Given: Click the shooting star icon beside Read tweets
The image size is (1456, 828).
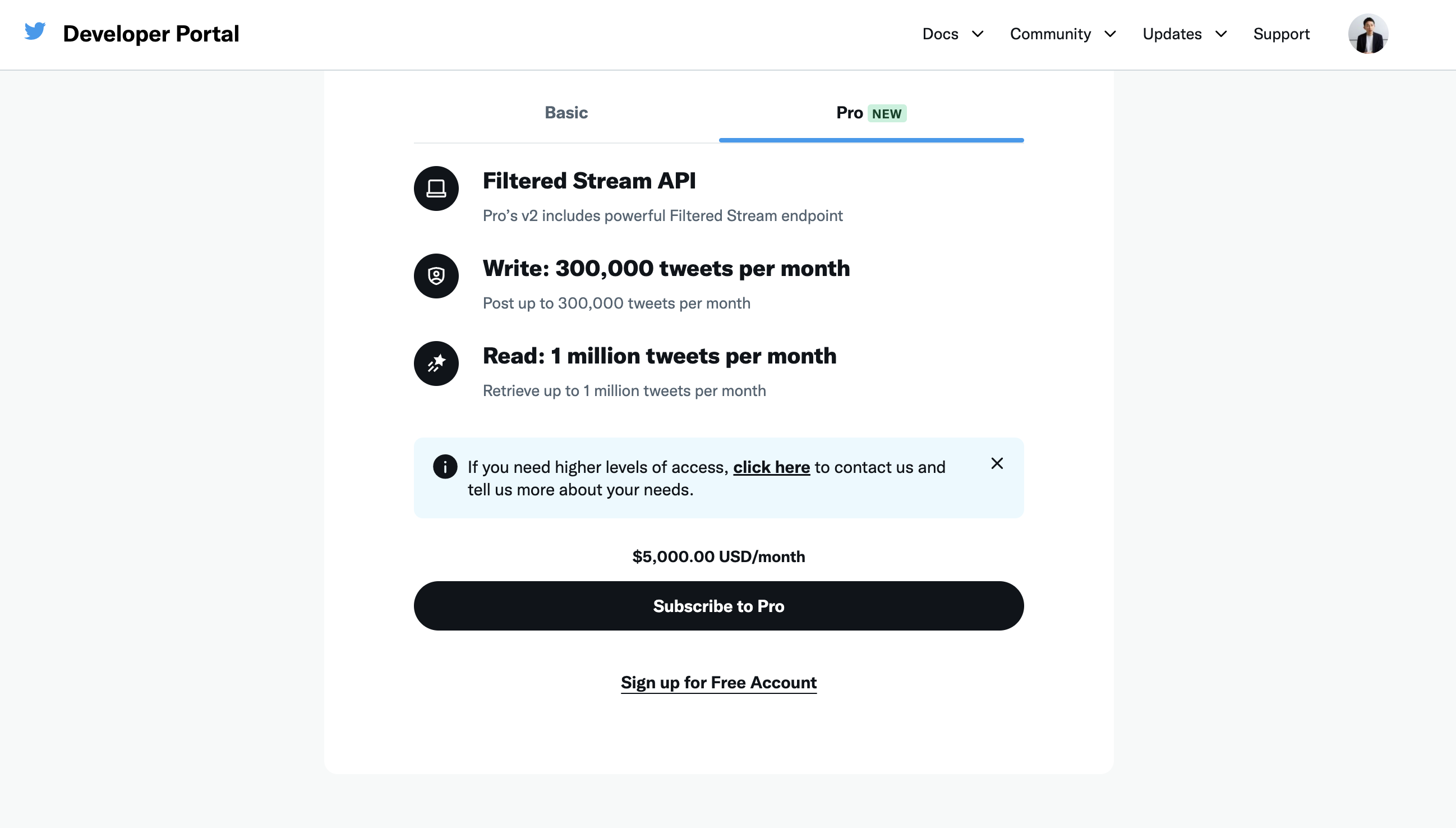Looking at the screenshot, I should 436,364.
